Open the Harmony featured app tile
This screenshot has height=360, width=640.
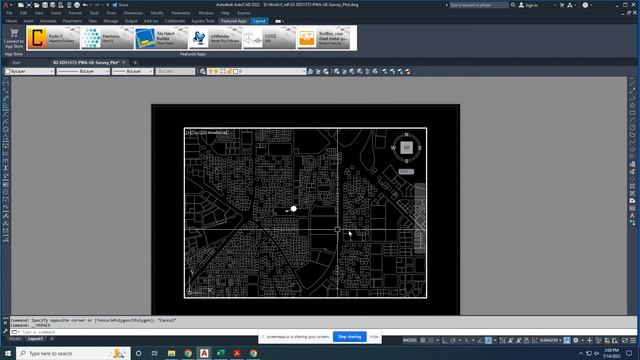[x=107, y=38]
